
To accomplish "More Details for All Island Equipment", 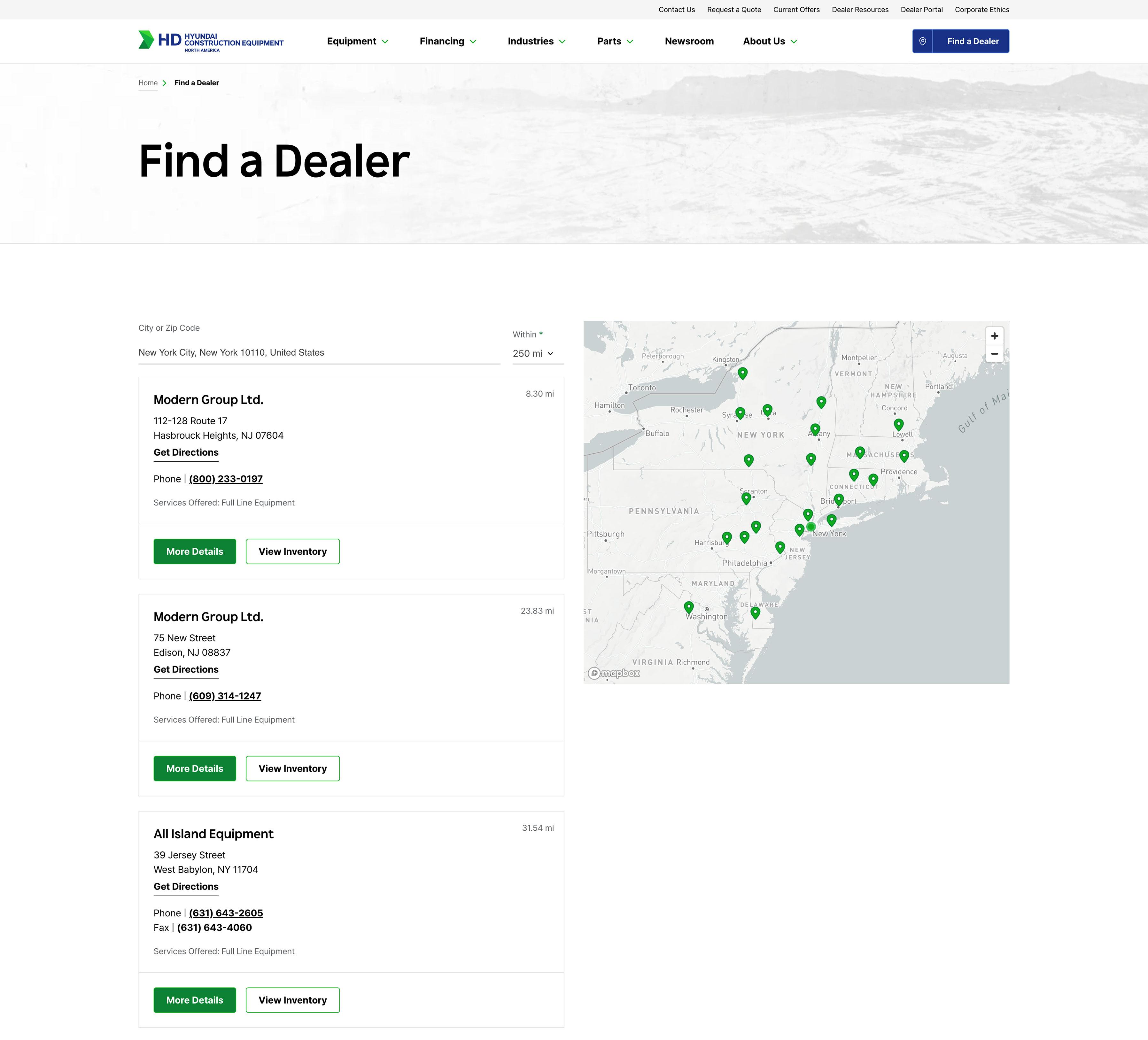I will pos(195,1000).
